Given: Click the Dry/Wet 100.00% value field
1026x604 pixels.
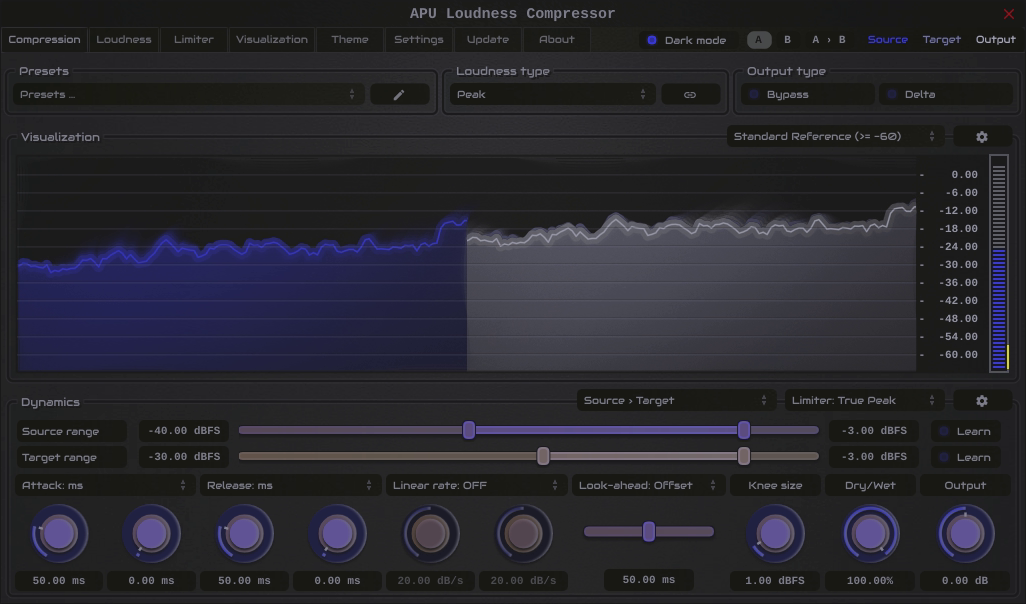Looking at the screenshot, I should click(870, 580).
